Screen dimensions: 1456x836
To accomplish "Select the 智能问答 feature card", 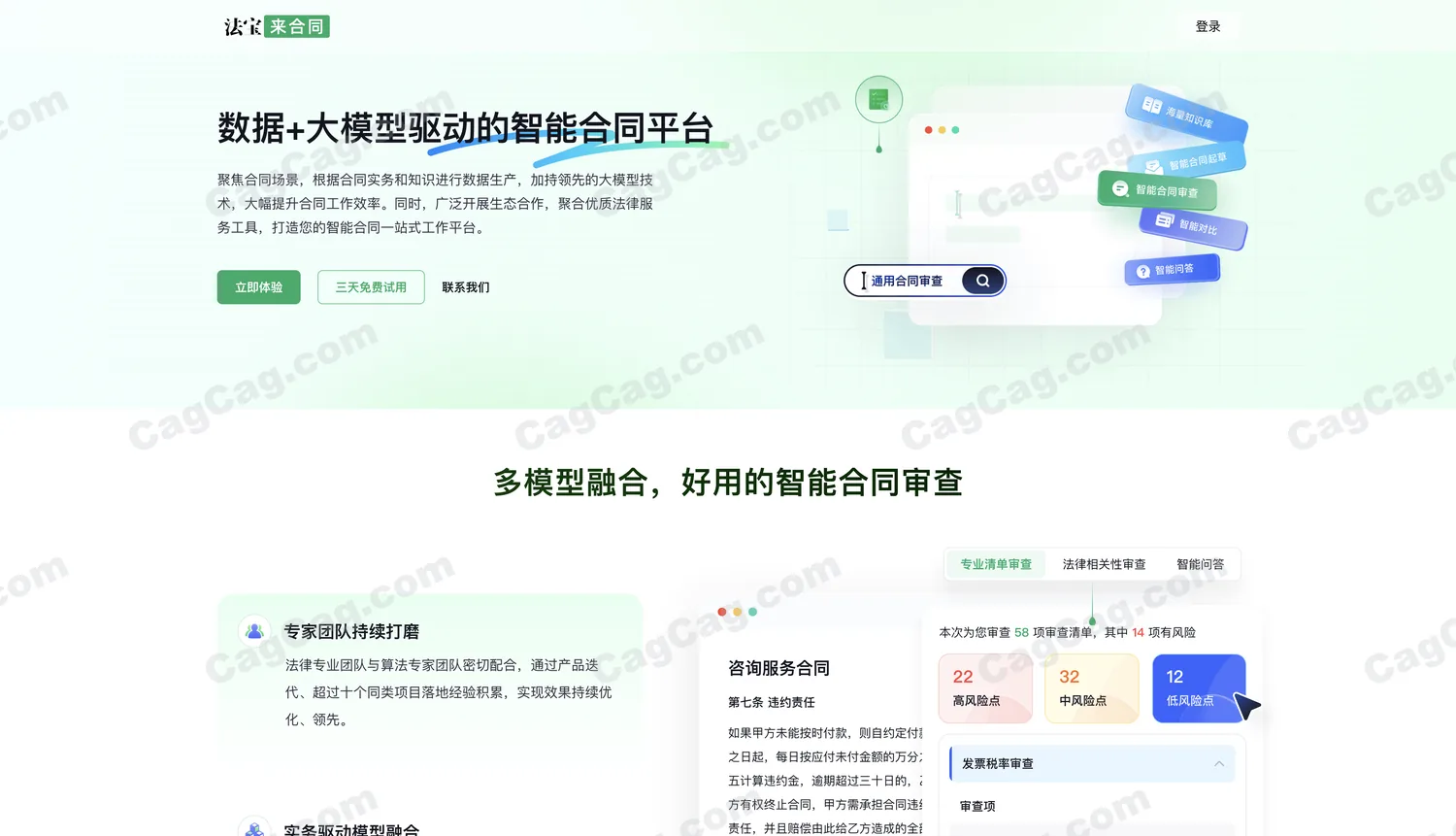I will click(1172, 270).
